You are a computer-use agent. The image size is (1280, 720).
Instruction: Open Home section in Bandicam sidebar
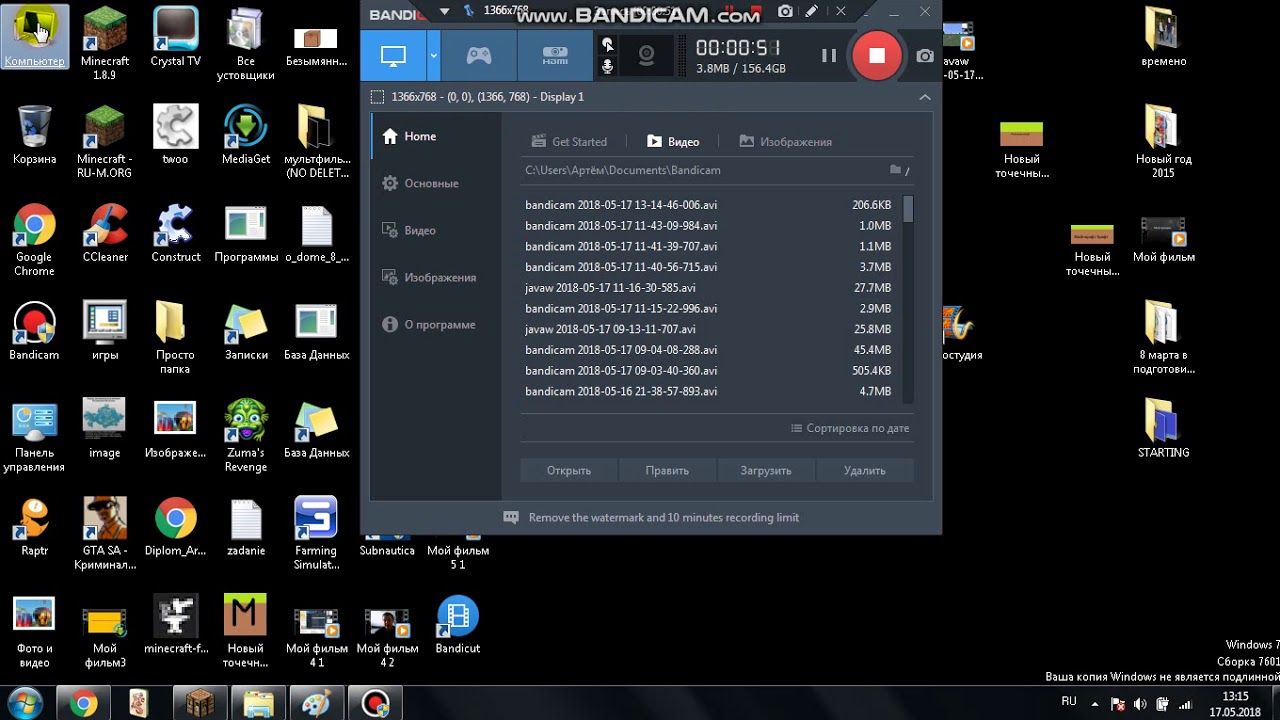point(436,136)
